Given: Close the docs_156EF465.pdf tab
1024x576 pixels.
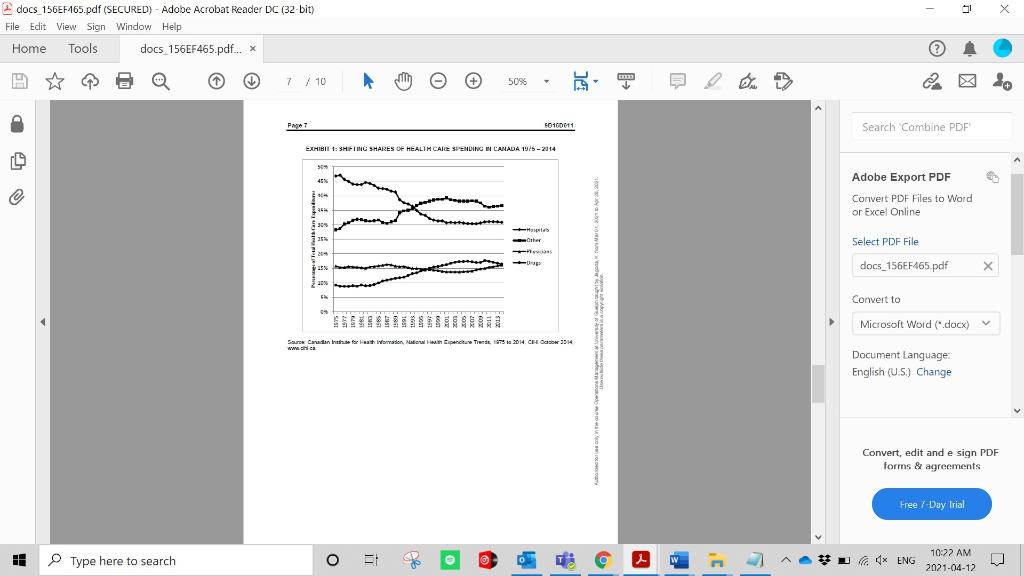Looking at the screenshot, I should pyautogui.click(x=253, y=48).
